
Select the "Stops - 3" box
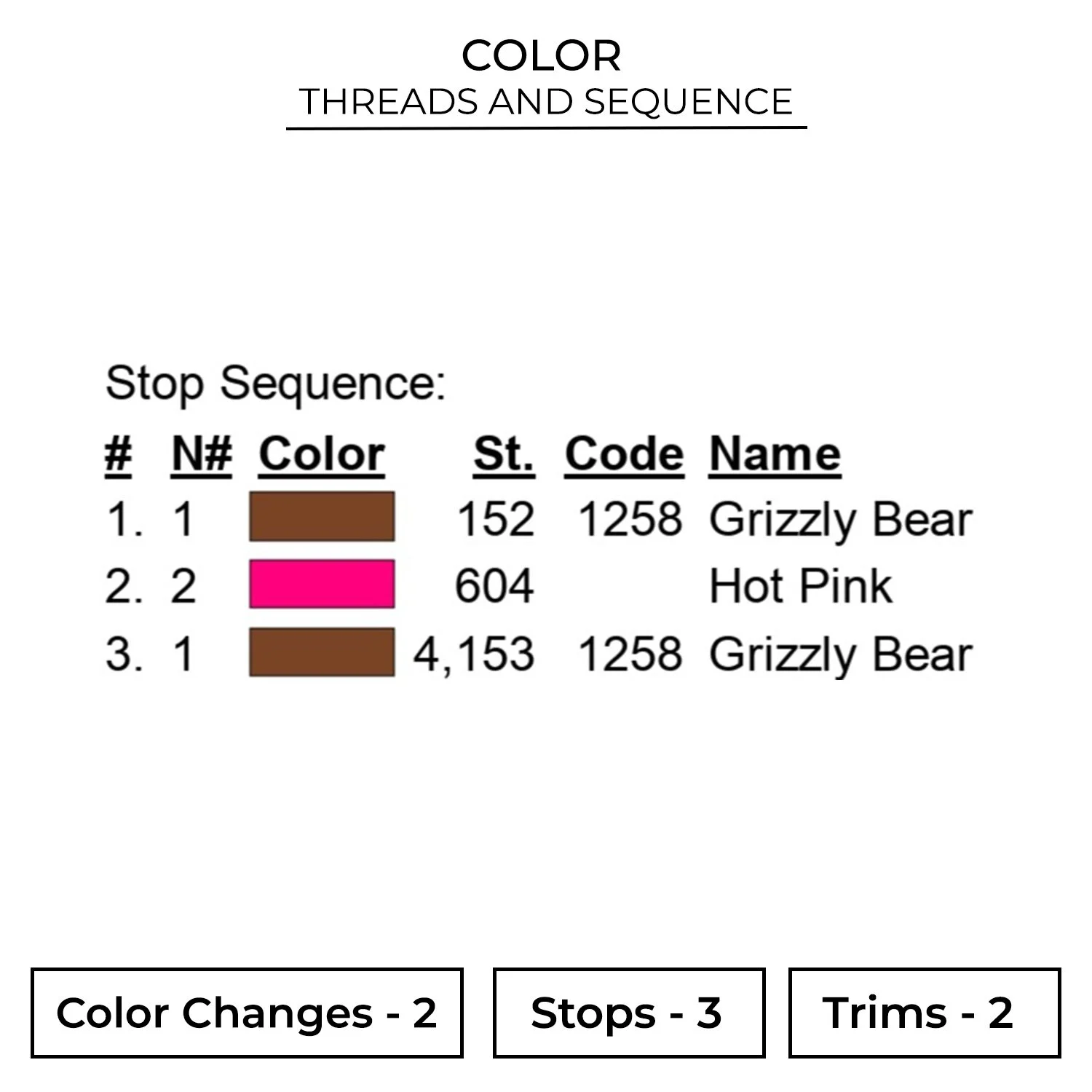(628, 1013)
